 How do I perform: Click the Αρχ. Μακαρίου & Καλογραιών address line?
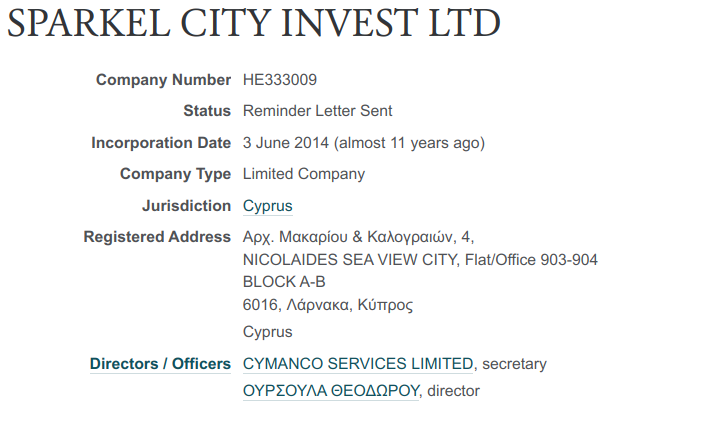tap(358, 238)
